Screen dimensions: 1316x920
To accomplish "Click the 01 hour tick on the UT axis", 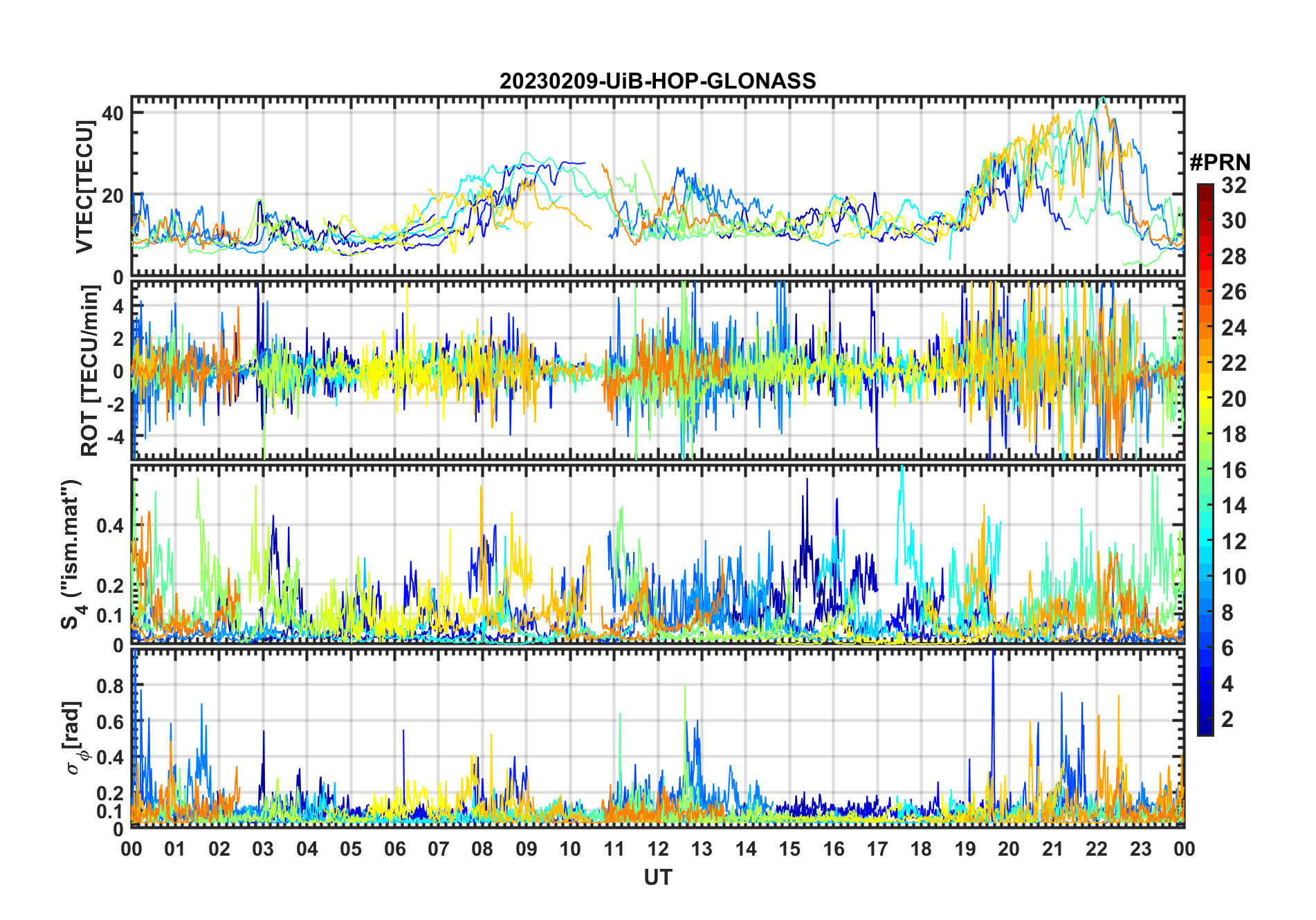I will (175, 849).
